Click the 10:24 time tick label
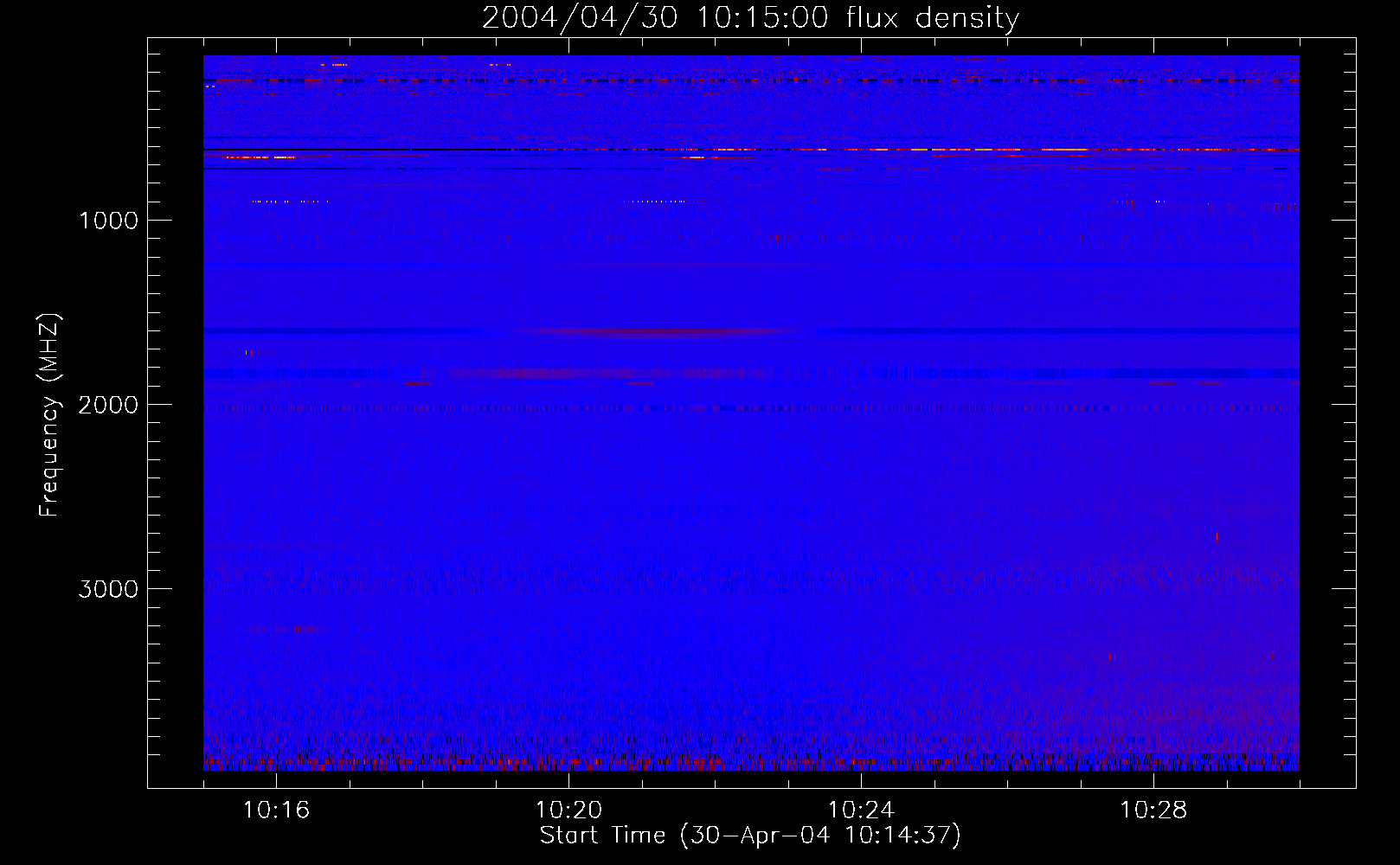The height and width of the screenshot is (865, 1400). [861, 811]
